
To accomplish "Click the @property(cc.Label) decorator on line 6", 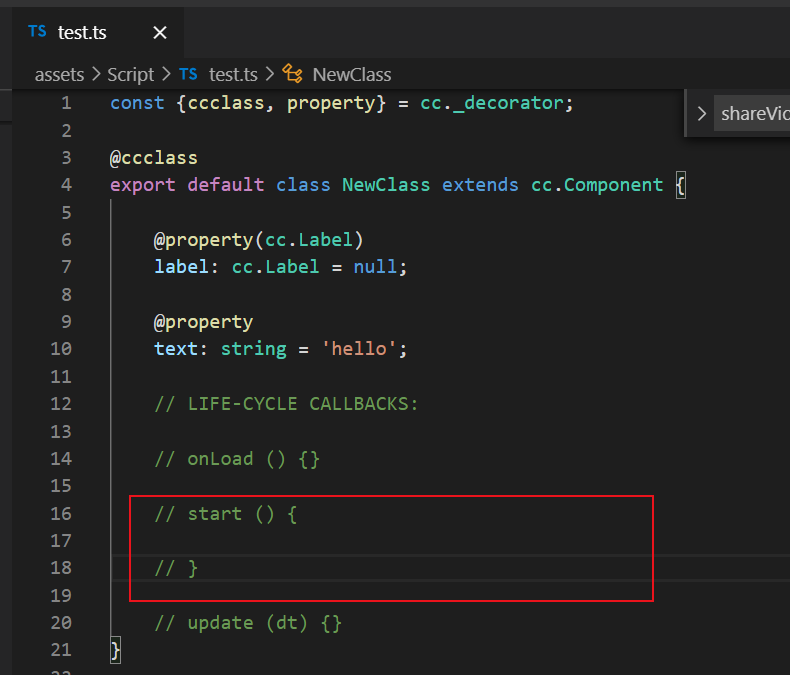I will 258,240.
